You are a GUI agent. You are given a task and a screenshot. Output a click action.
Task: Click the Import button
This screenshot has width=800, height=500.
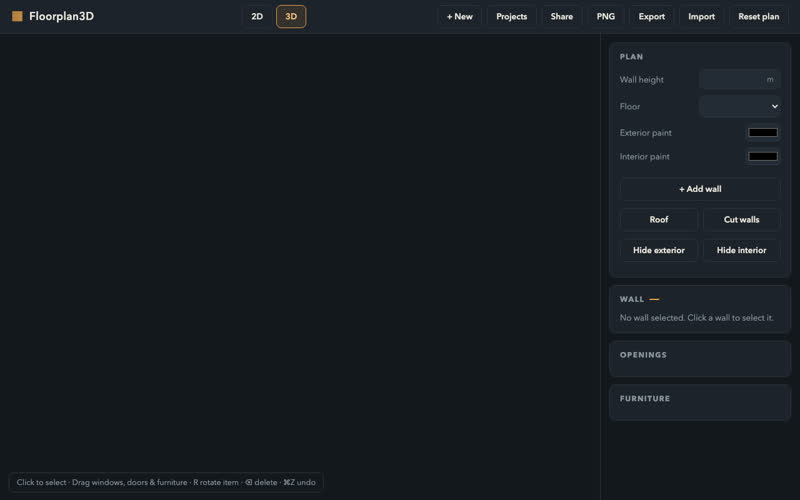pos(702,16)
